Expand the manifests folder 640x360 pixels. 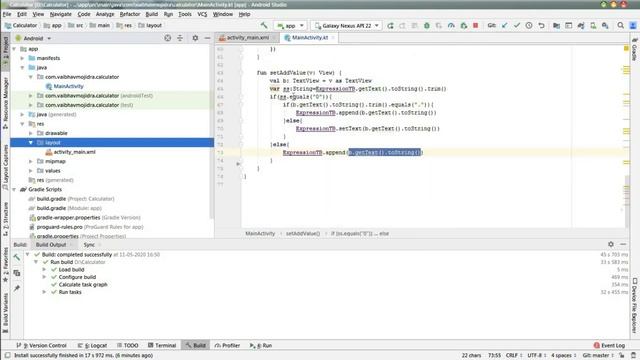[23, 58]
